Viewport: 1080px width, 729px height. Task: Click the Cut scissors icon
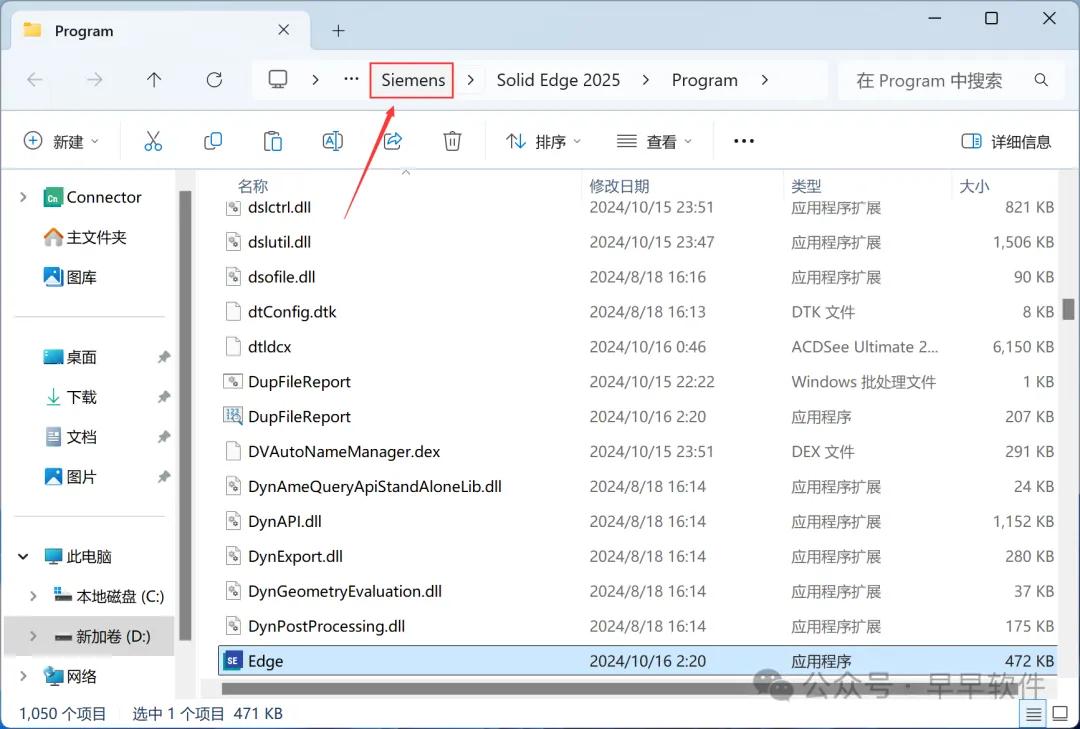tap(153, 141)
